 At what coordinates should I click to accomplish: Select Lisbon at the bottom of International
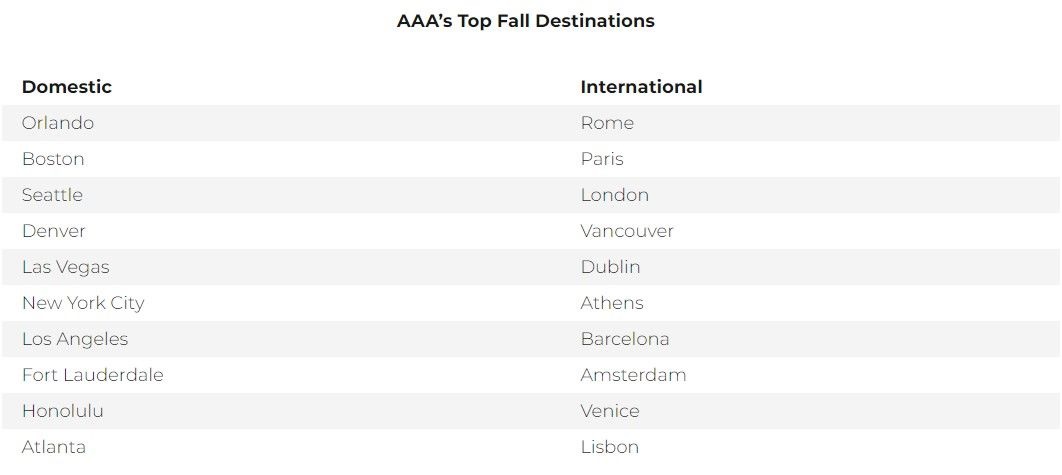610,447
